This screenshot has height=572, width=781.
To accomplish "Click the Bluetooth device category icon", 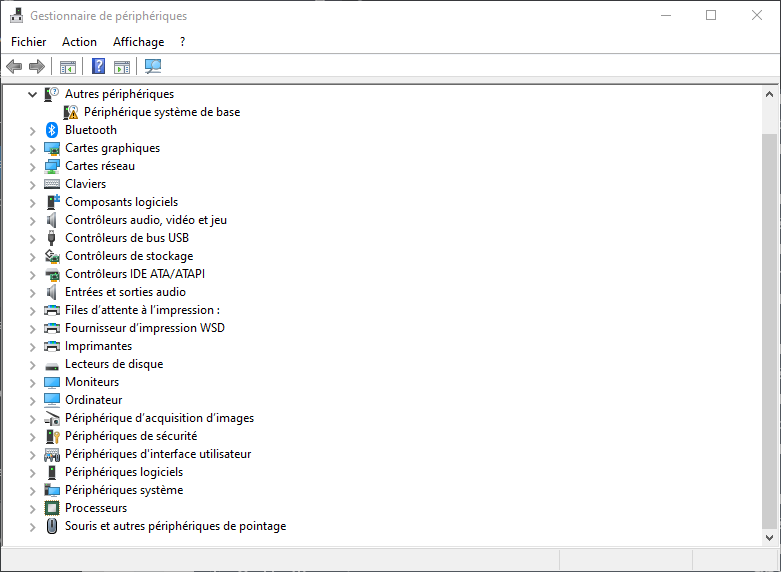I will tap(52, 130).
